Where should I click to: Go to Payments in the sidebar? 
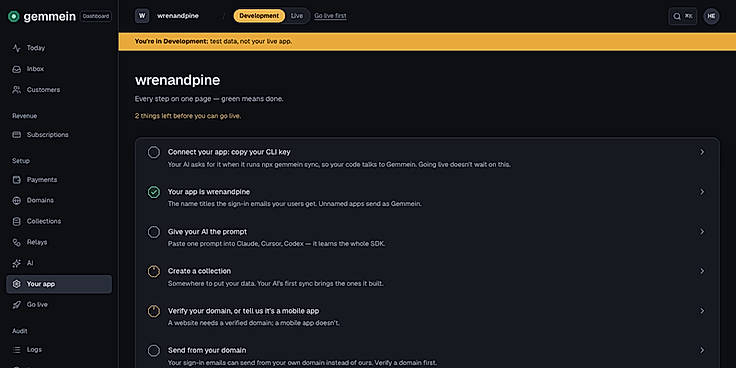(59, 180)
